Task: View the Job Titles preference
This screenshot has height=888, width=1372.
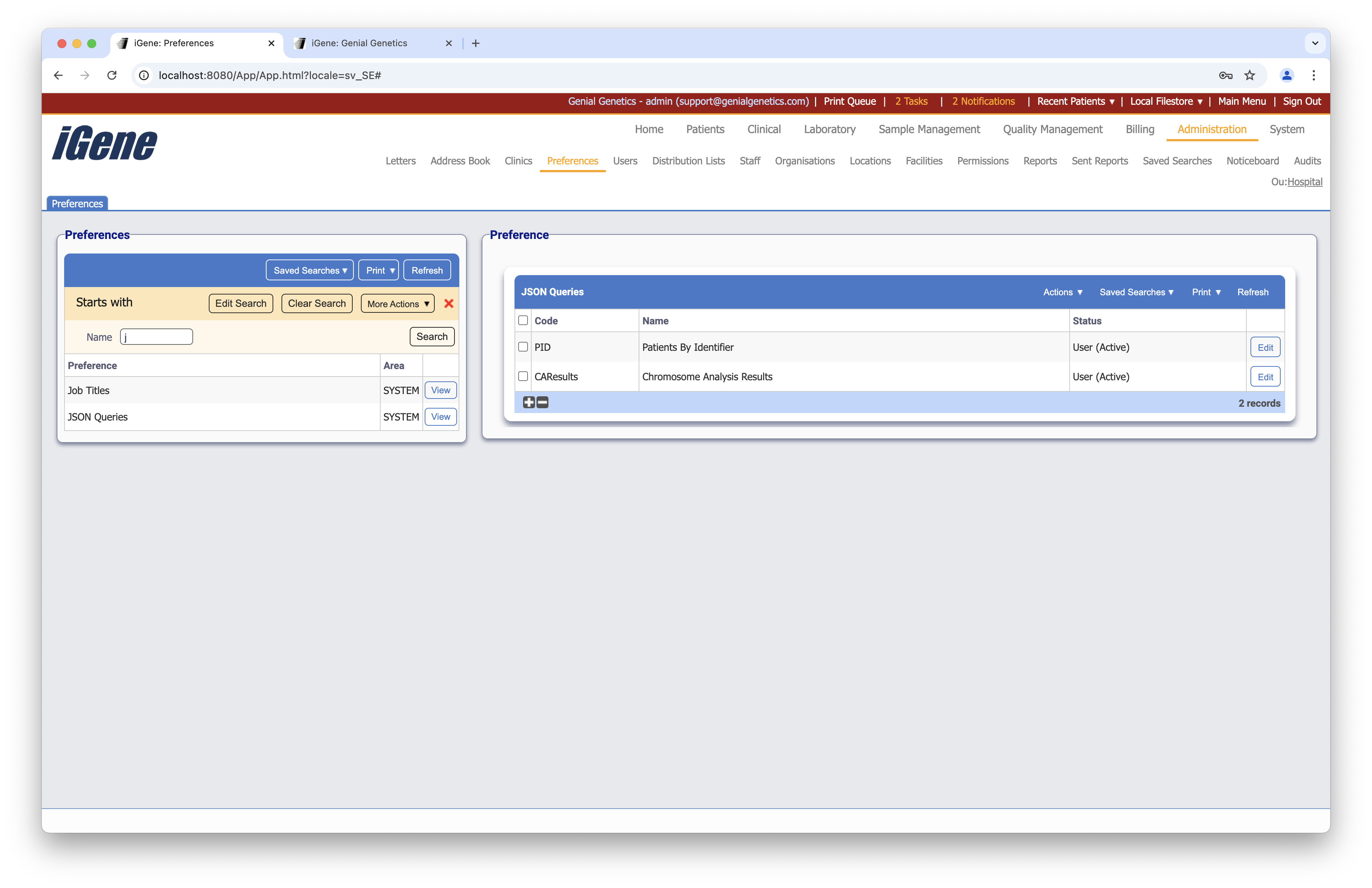Action: coord(440,390)
